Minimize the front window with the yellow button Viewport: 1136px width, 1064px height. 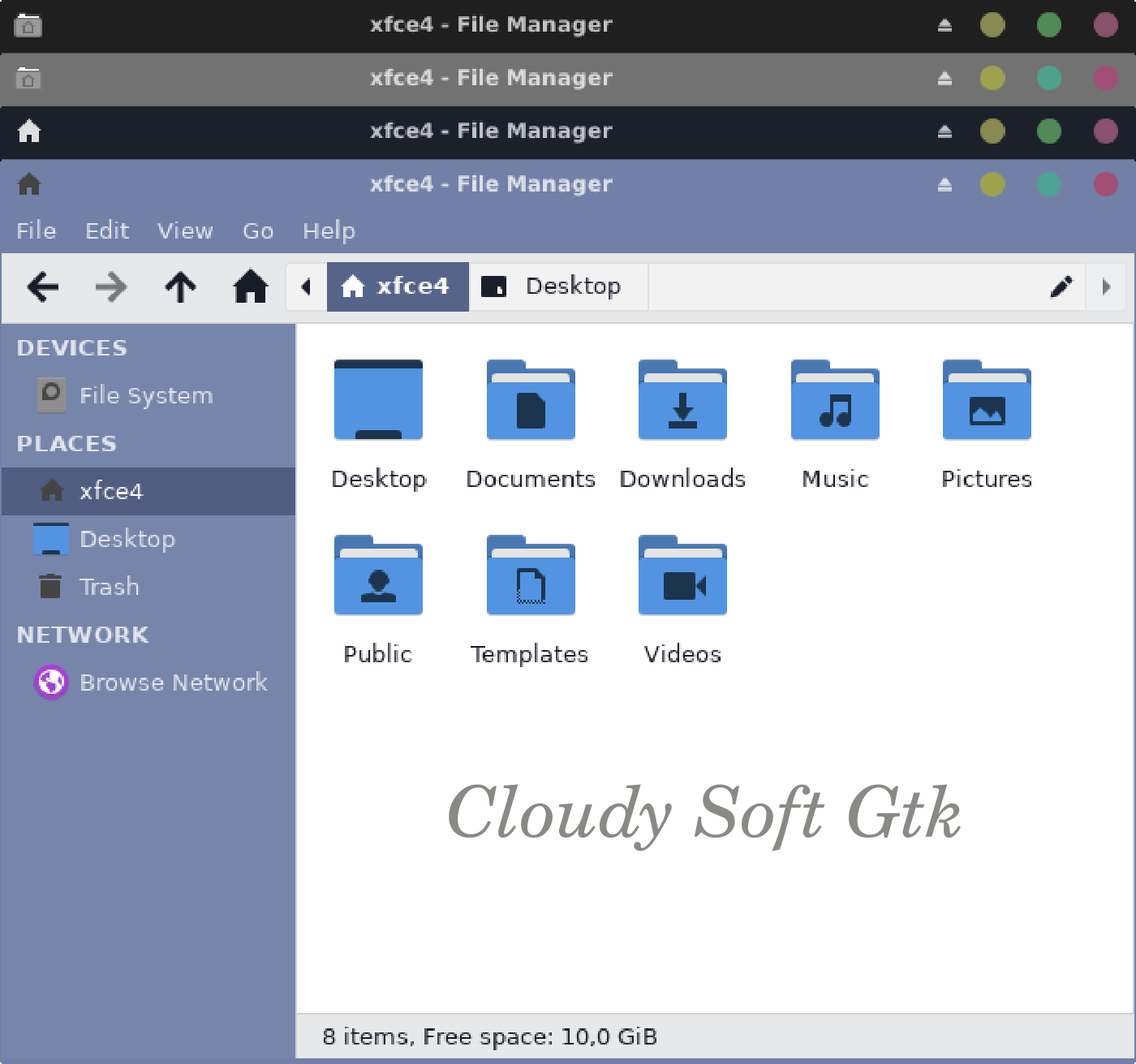[x=992, y=184]
